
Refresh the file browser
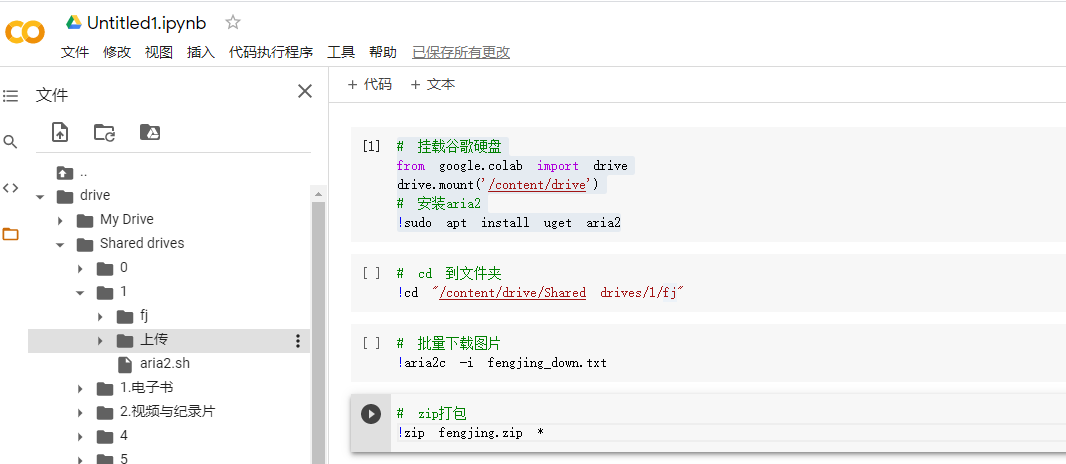[104, 132]
